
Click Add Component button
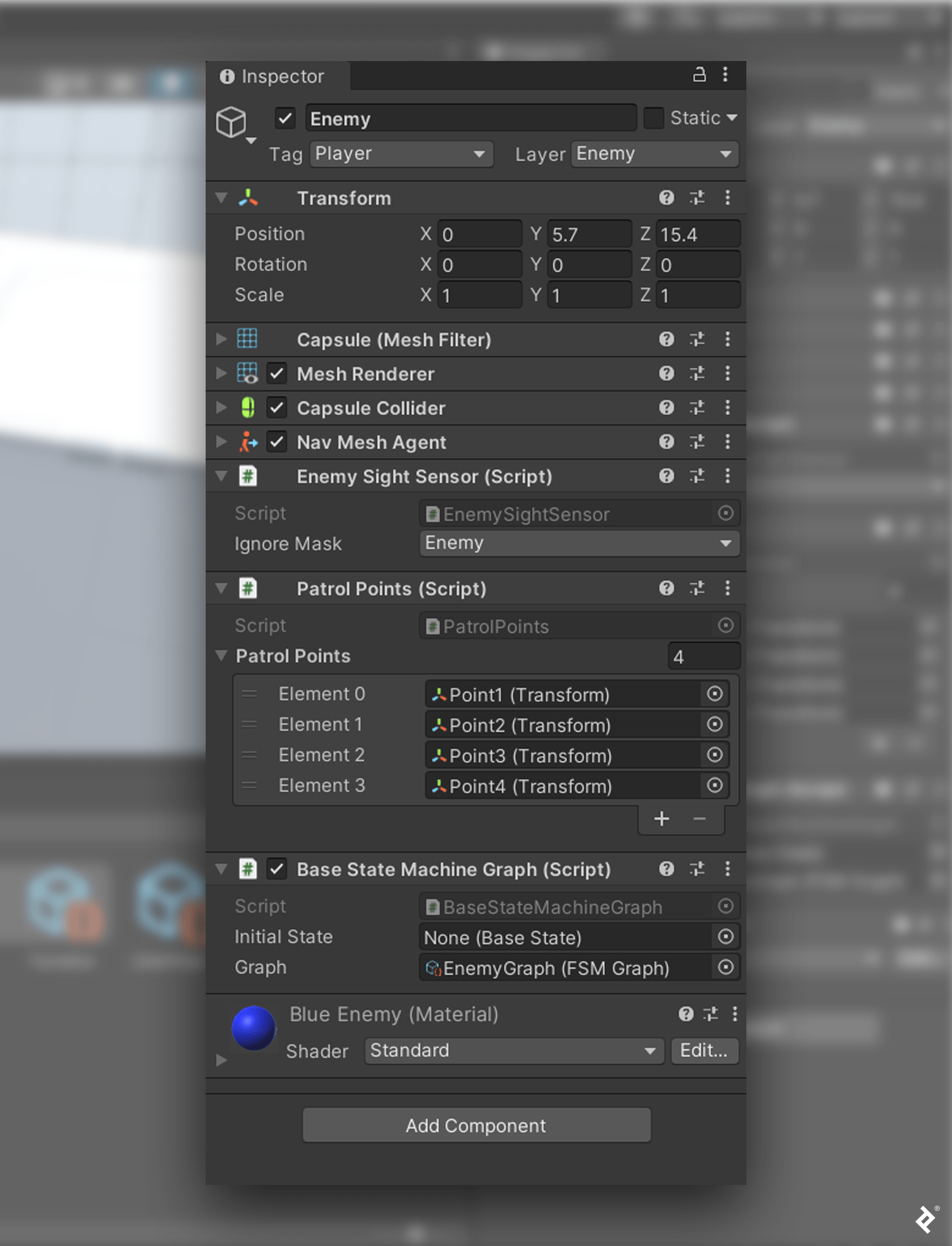coord(477,1125)
